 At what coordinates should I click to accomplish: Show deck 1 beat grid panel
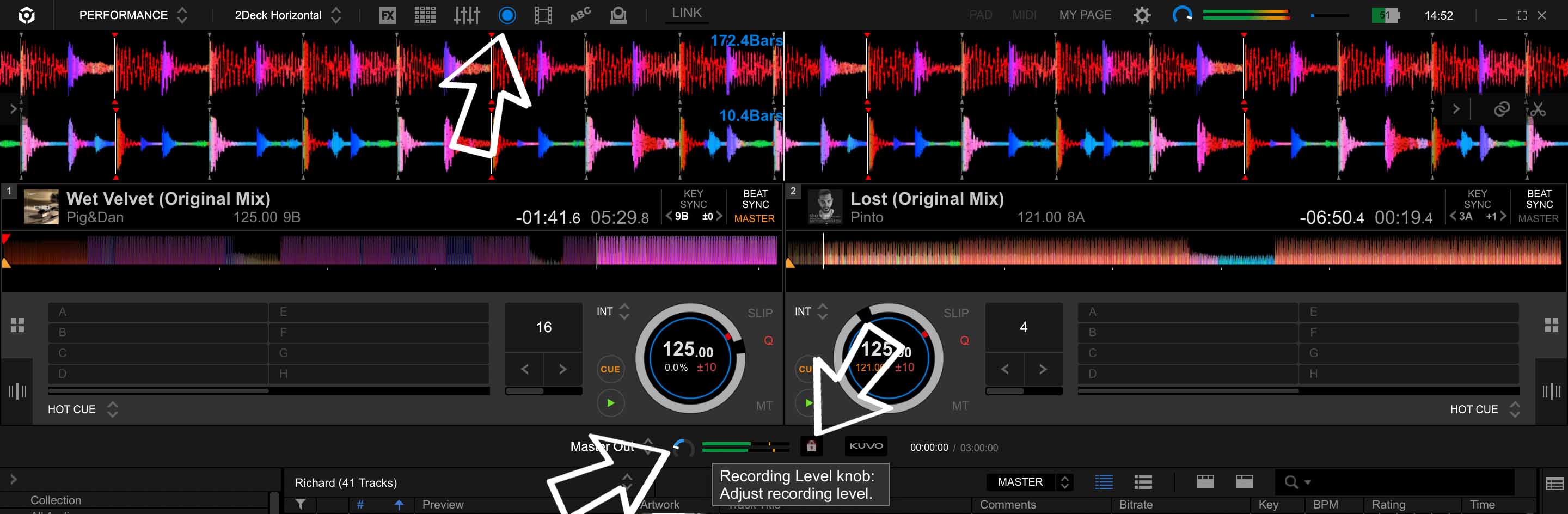point(17,391)
